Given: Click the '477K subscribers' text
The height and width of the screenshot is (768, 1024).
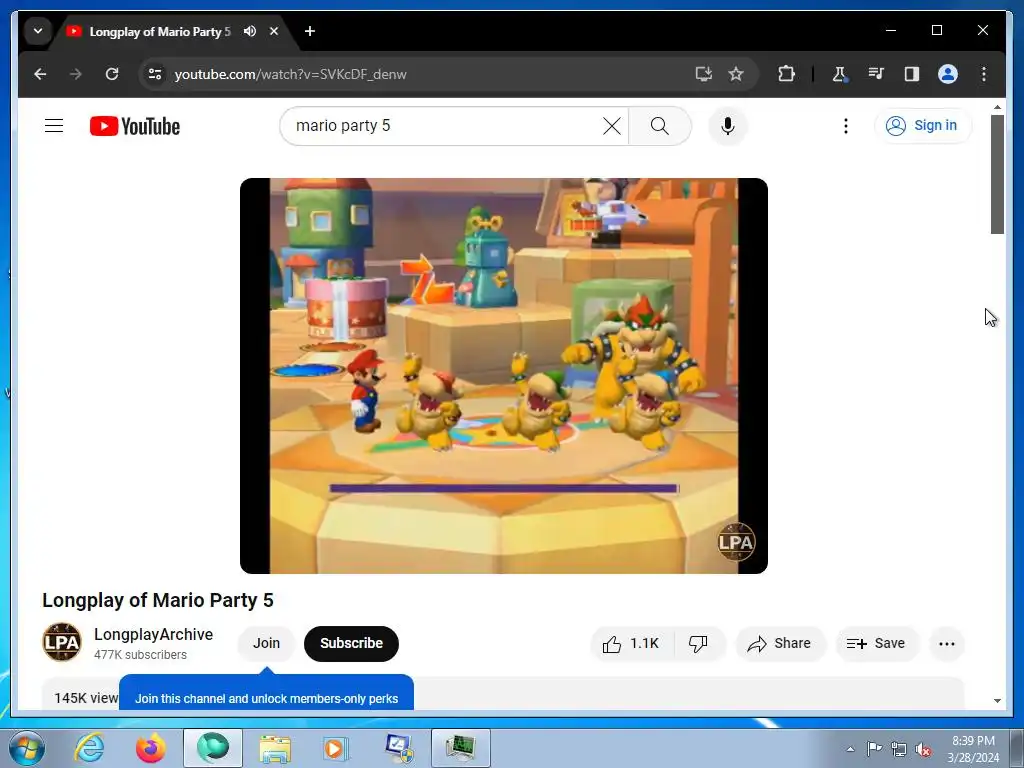Looking at the screenshot, I should pyautogui.click(x=140, y=654).
